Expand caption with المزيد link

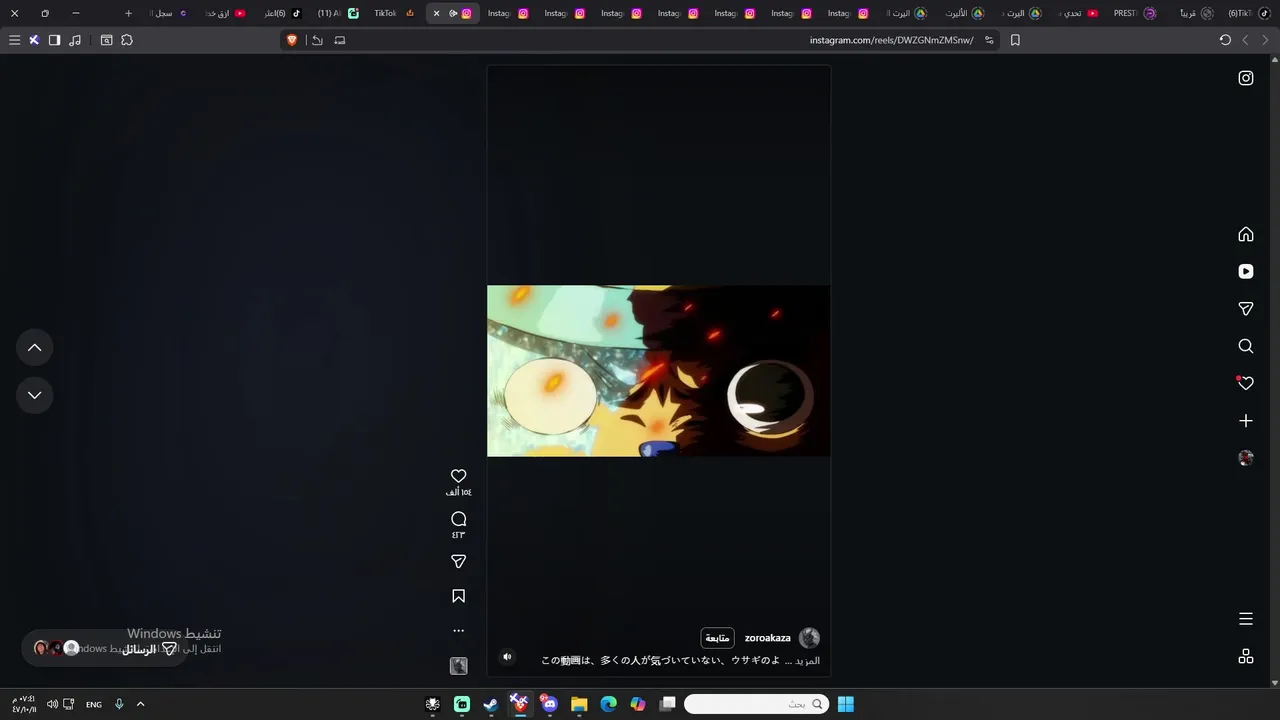[808, 661]
